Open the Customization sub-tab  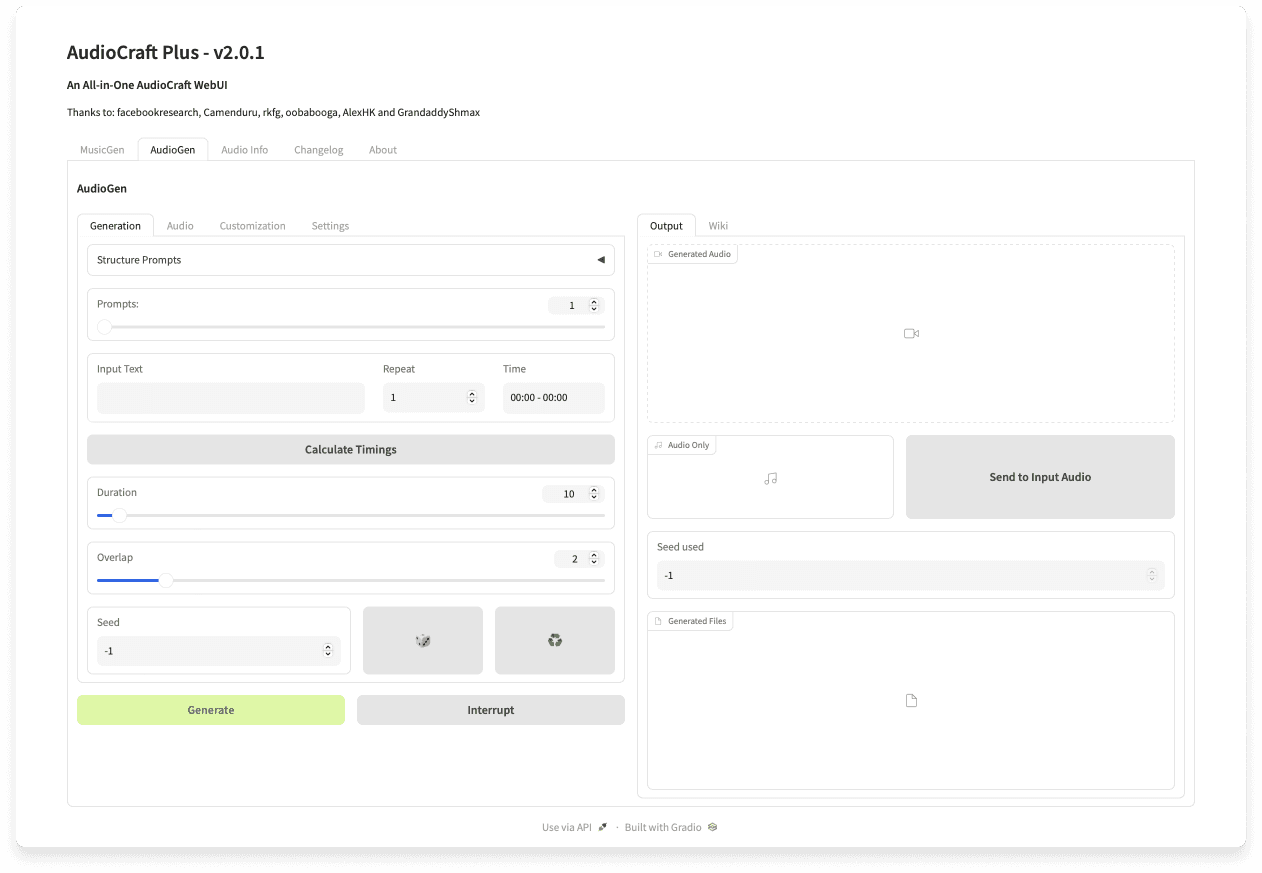coord(253,226)
